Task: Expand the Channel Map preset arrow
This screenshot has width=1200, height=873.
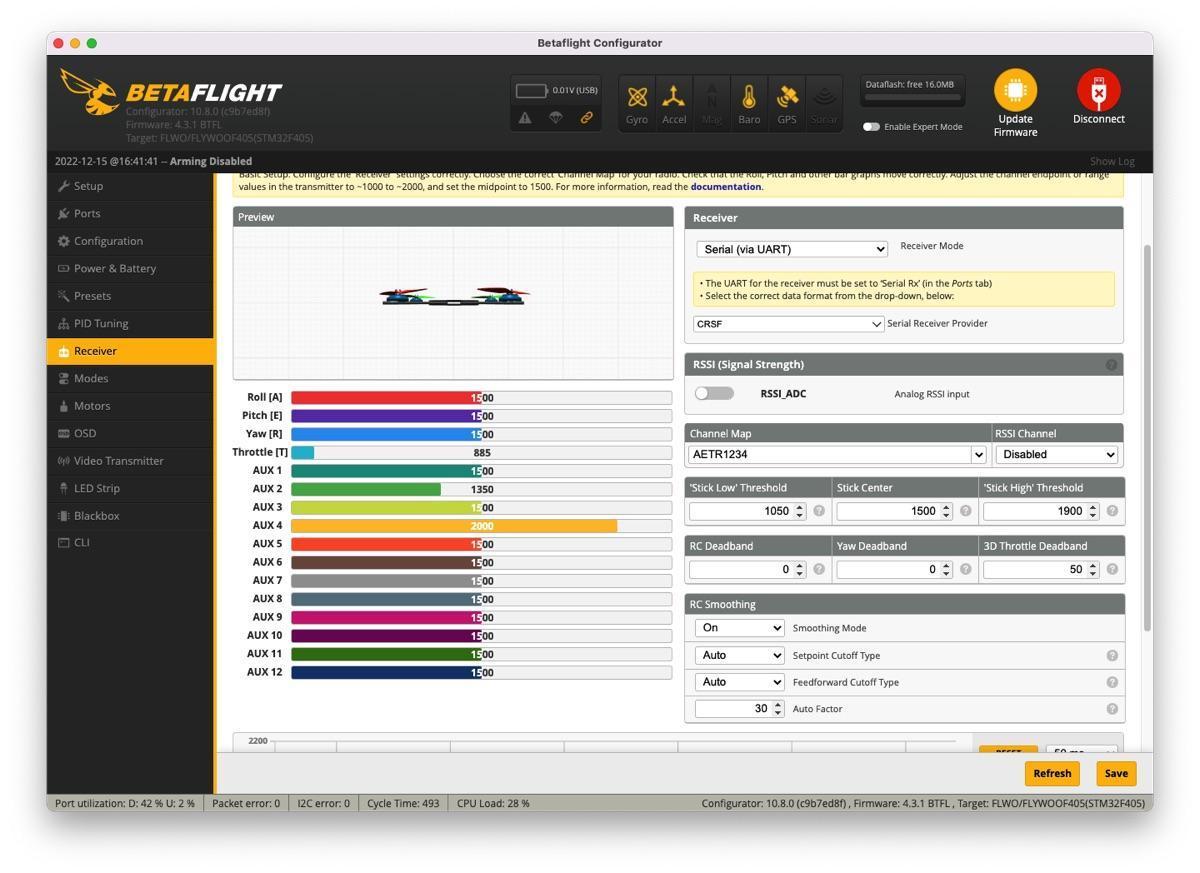Action: 978,454
